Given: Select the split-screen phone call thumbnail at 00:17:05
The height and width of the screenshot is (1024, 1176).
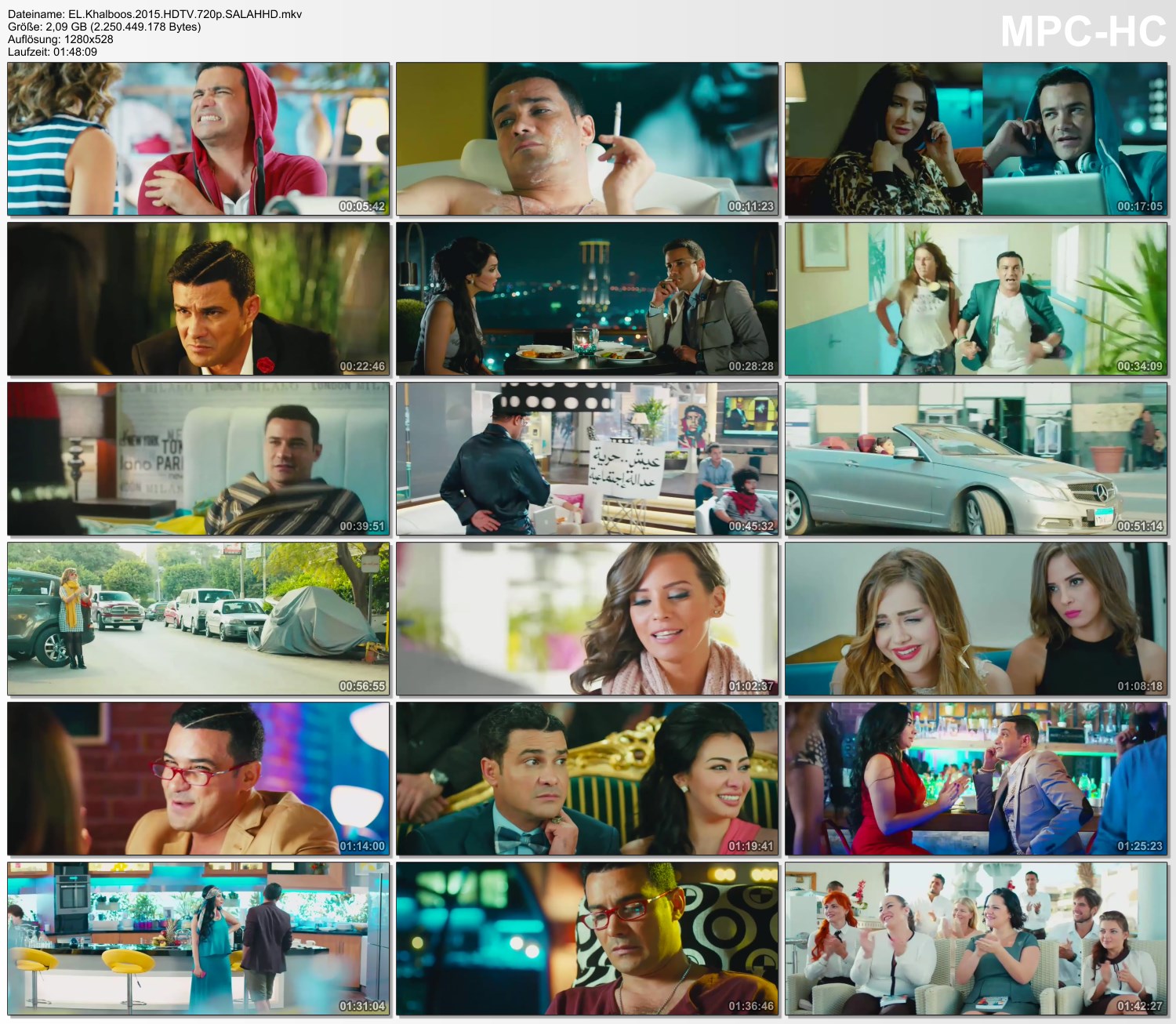Looking at the screenshot, I should click(976, 139).
